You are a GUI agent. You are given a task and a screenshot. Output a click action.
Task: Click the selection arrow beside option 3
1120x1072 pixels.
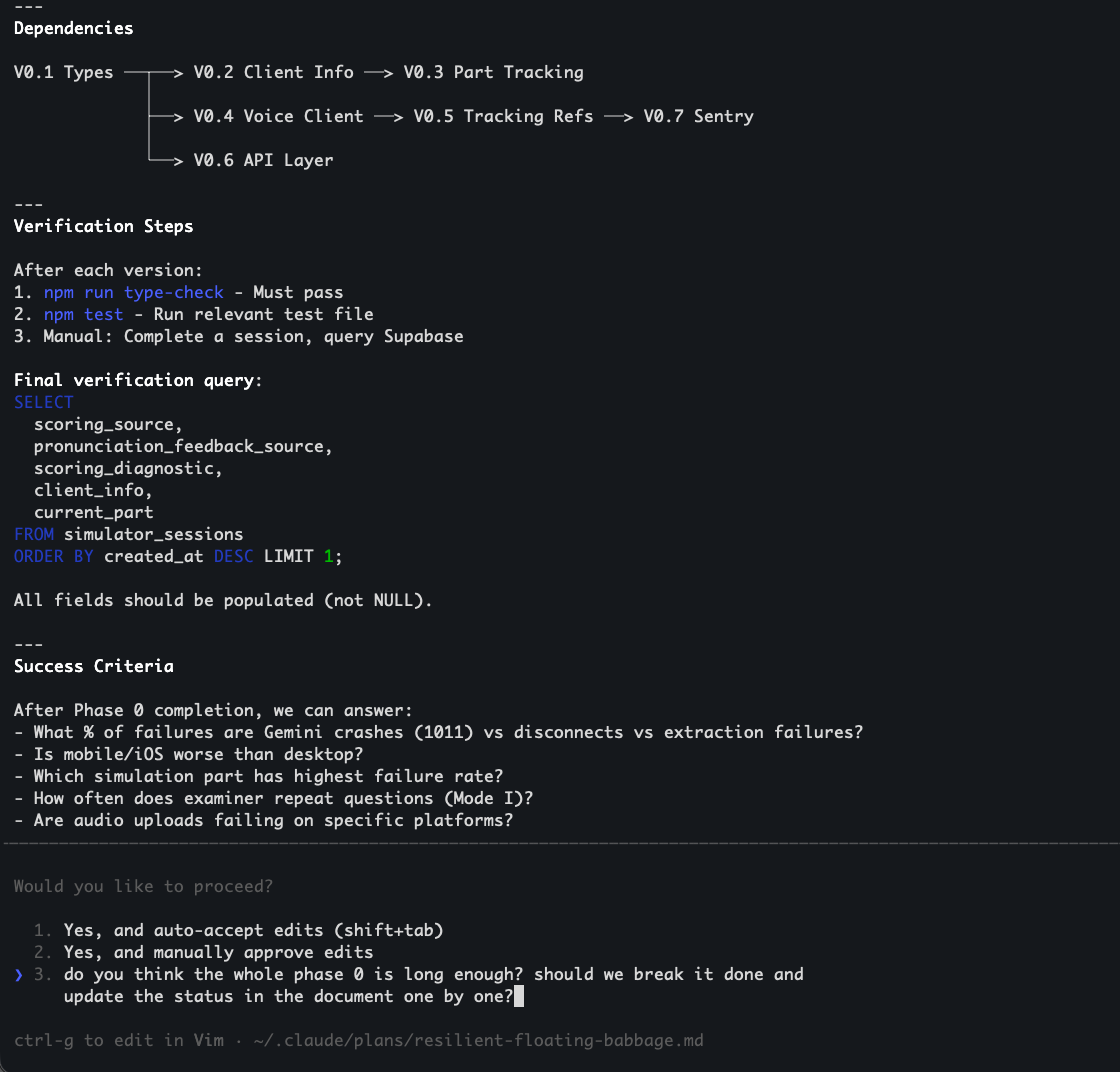[19, 974]
